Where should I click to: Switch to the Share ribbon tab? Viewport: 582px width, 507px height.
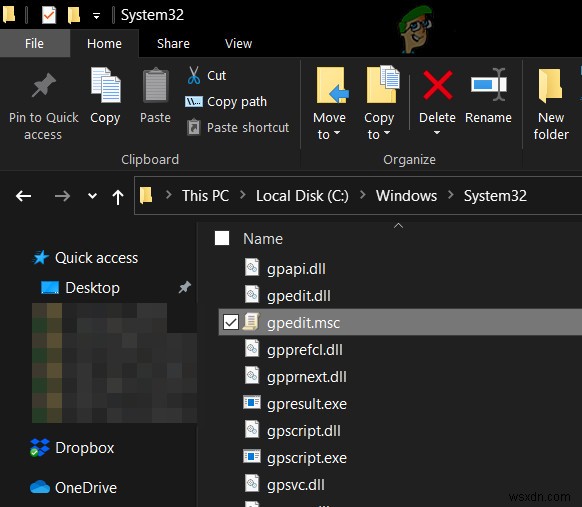click(173, 44)
